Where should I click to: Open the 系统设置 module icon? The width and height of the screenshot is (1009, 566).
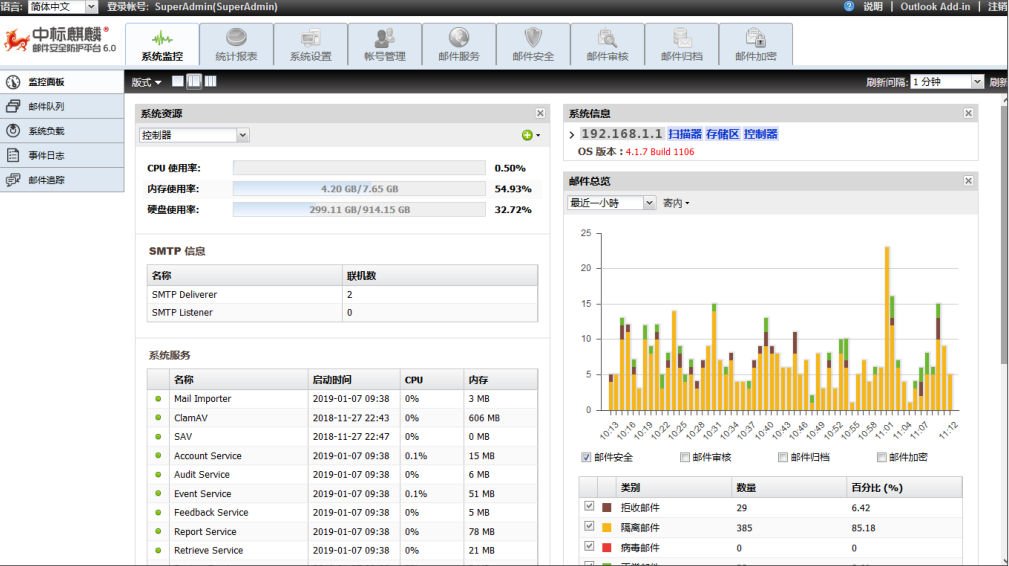[310, 39]
